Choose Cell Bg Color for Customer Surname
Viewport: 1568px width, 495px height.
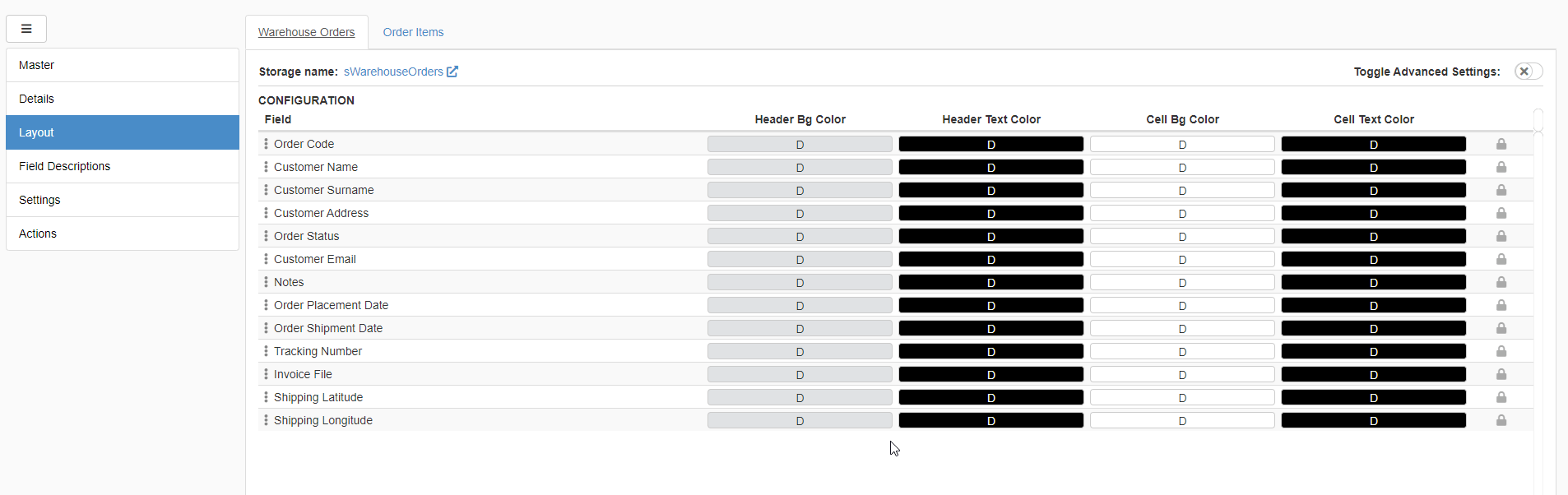click(1182, 190)
